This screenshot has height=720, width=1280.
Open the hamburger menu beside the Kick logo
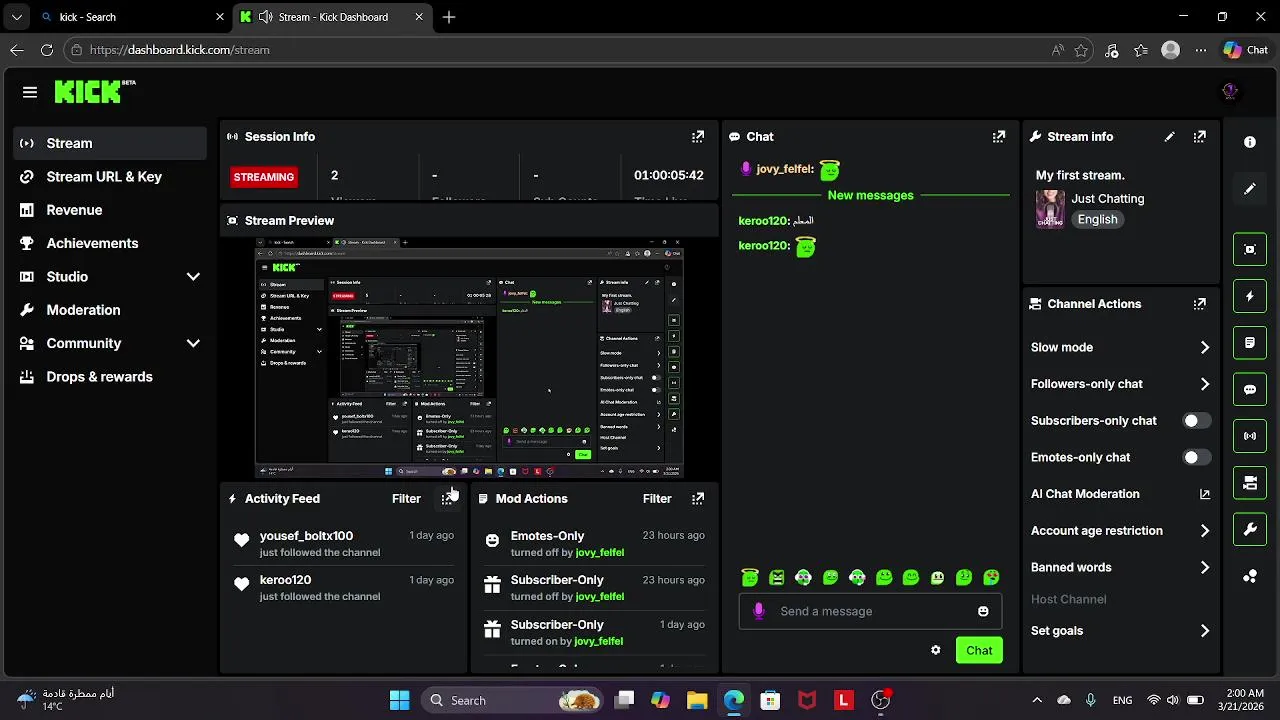coord(30,92)
